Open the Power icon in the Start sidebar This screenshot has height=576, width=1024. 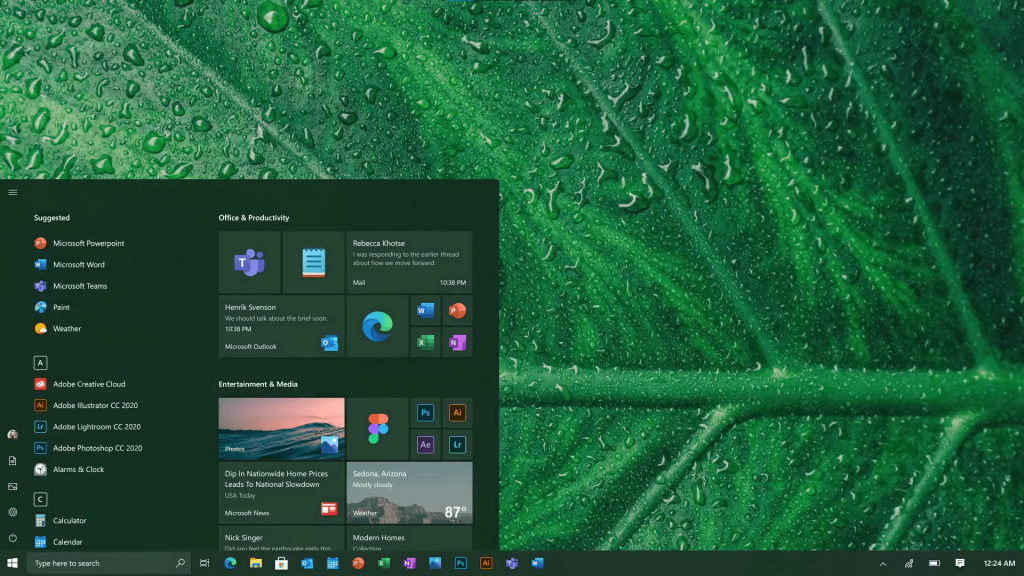[x=13, y=538]
